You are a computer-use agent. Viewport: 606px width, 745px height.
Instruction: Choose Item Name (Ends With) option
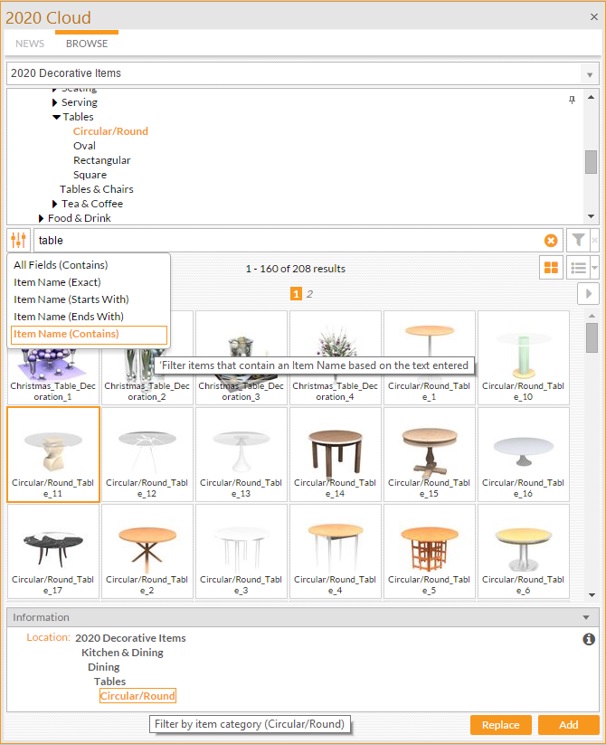(x=68, y=316)
